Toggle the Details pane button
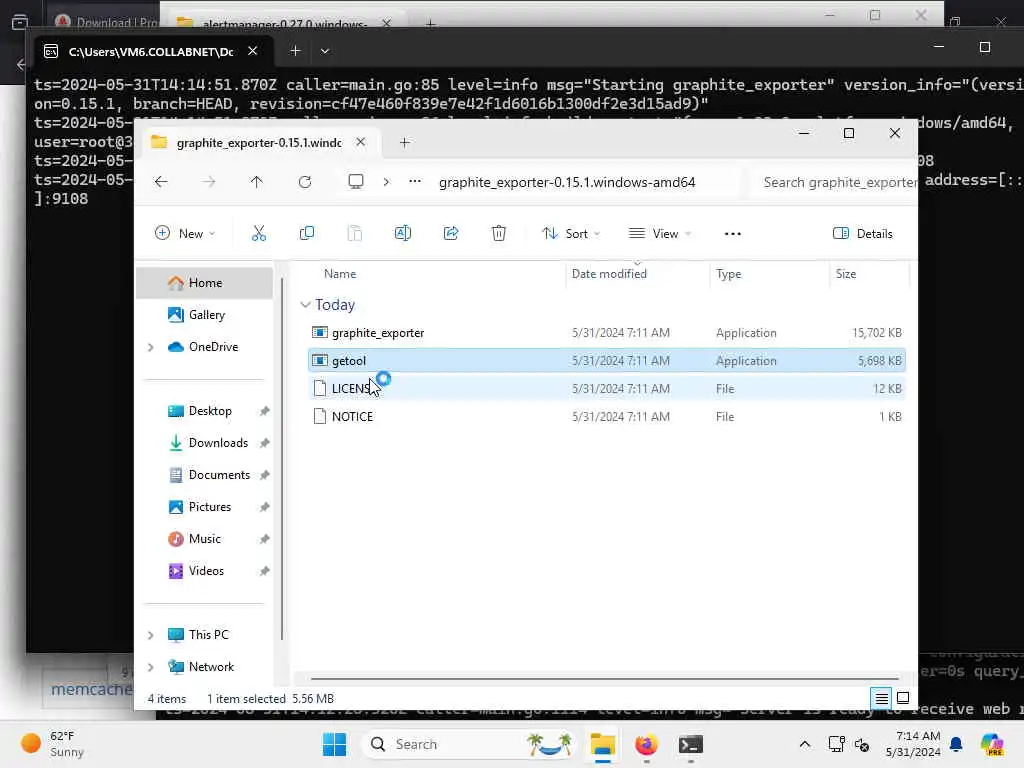This screenshot has width=1024, height=768. pos(863,233)
